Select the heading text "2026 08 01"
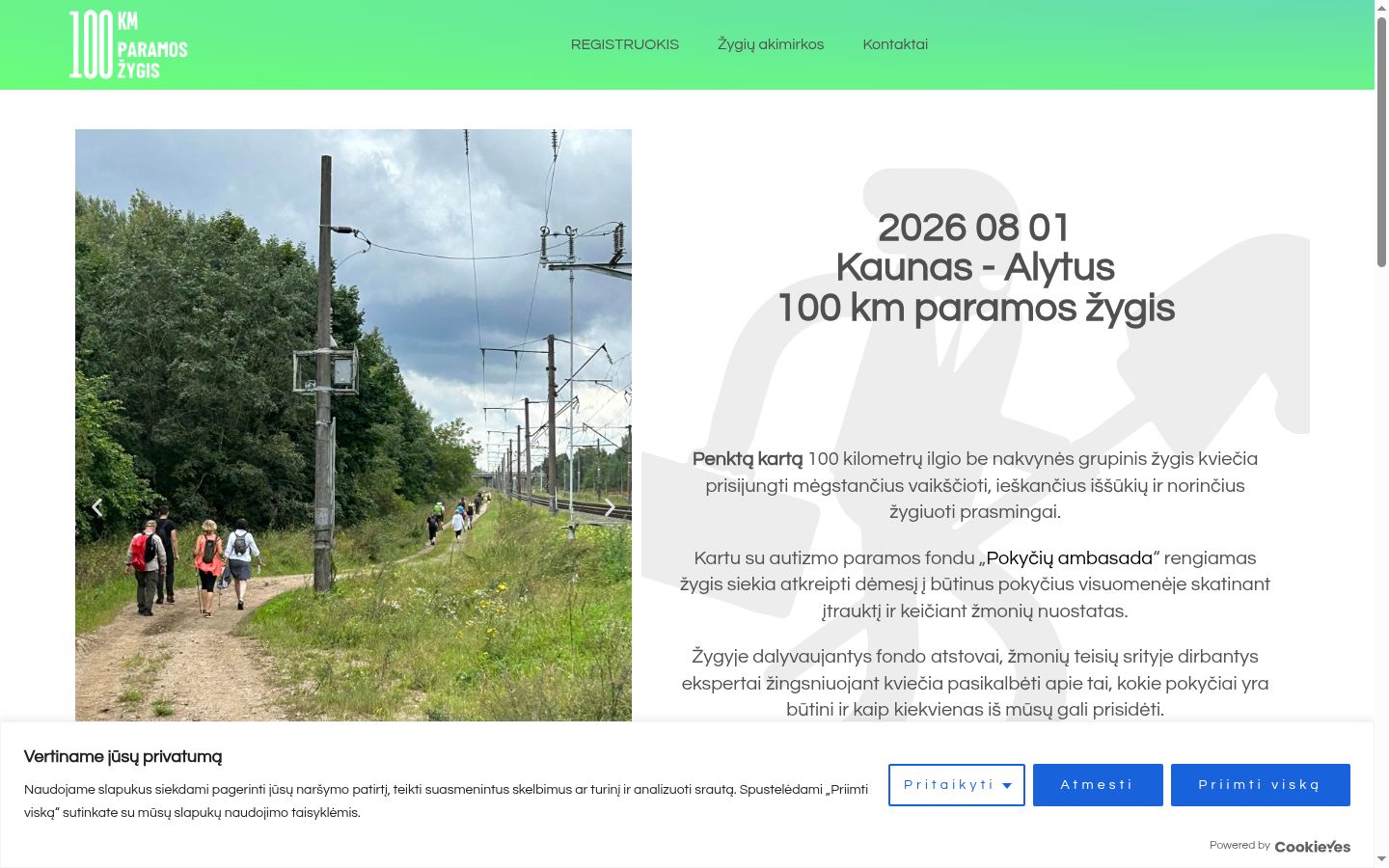 pyautogui.click(x=974, y=229)
